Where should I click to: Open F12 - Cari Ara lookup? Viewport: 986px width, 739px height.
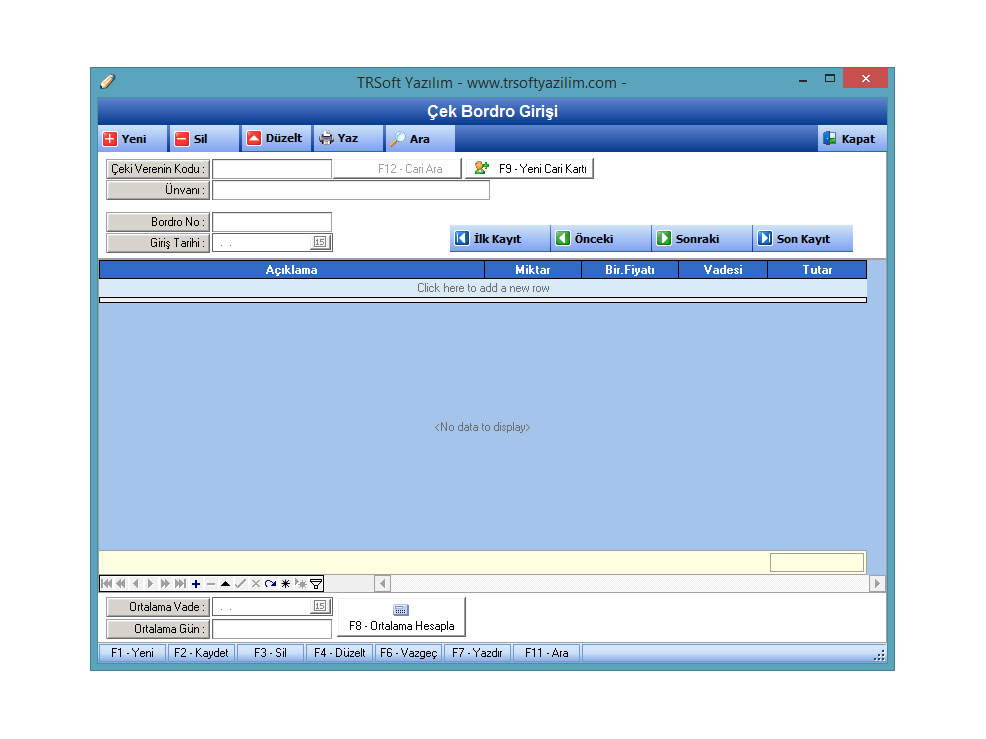click(397, 169)
